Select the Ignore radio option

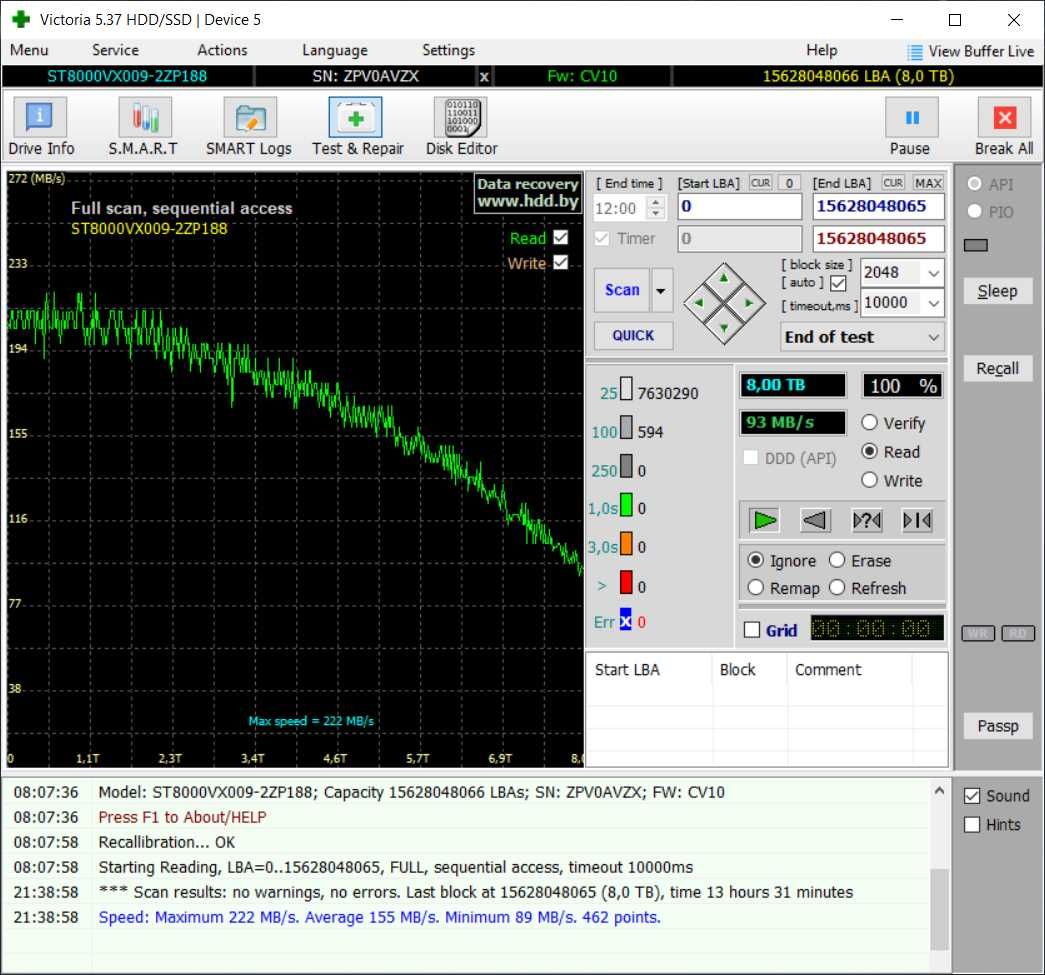(755, 560)
